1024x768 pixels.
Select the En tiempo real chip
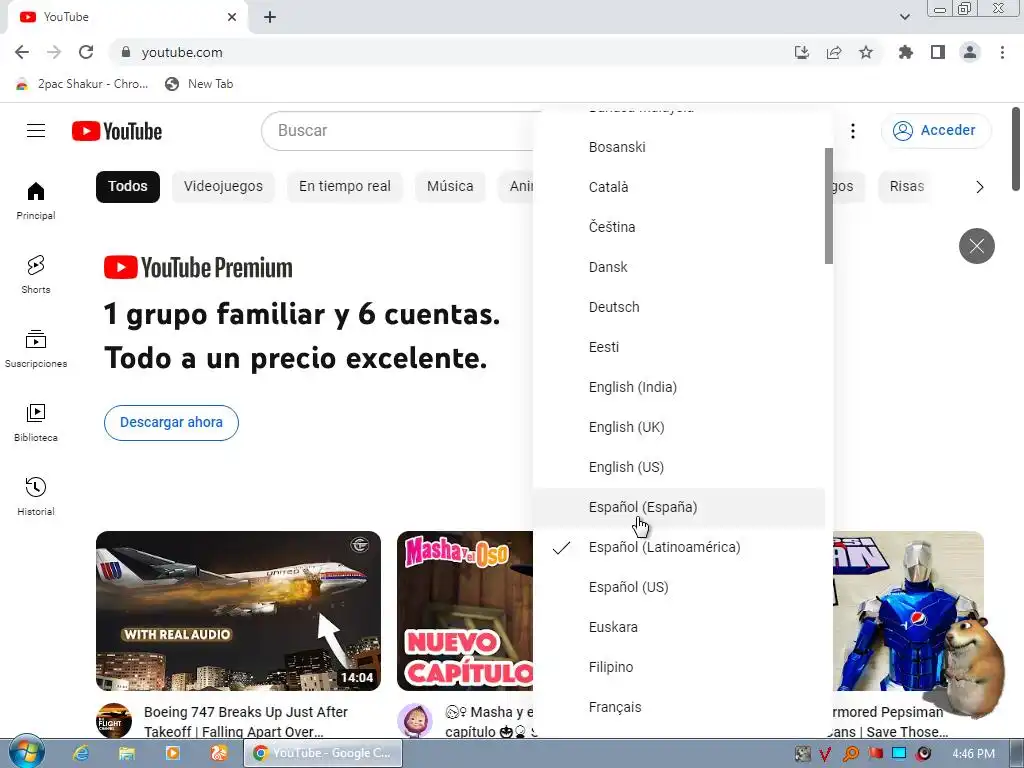click(345, 187)
